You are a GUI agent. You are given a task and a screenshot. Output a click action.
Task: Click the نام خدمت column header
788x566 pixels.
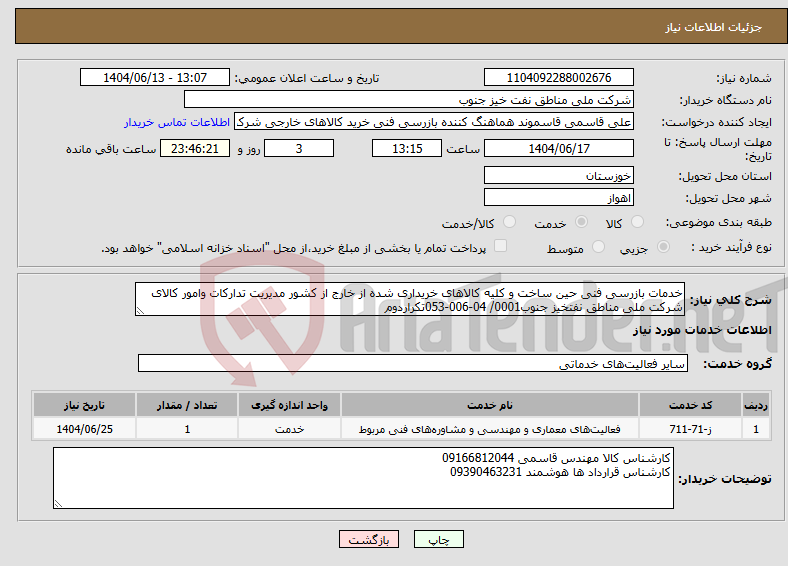pos(490,405)
